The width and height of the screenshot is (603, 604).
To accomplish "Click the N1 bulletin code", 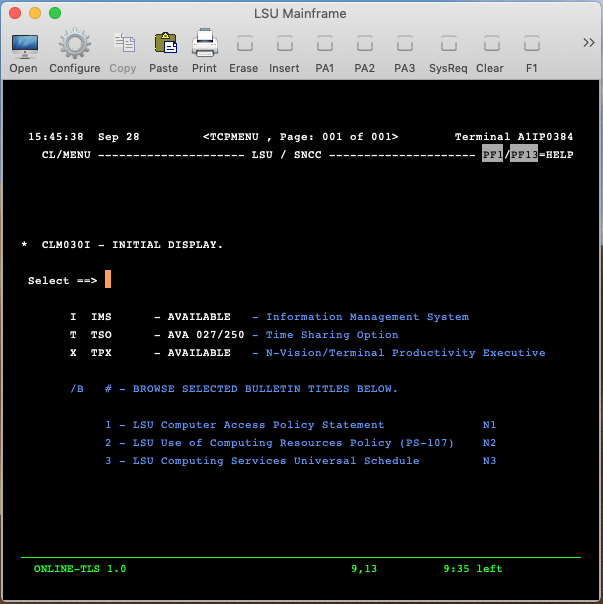I will click(489, 424).
